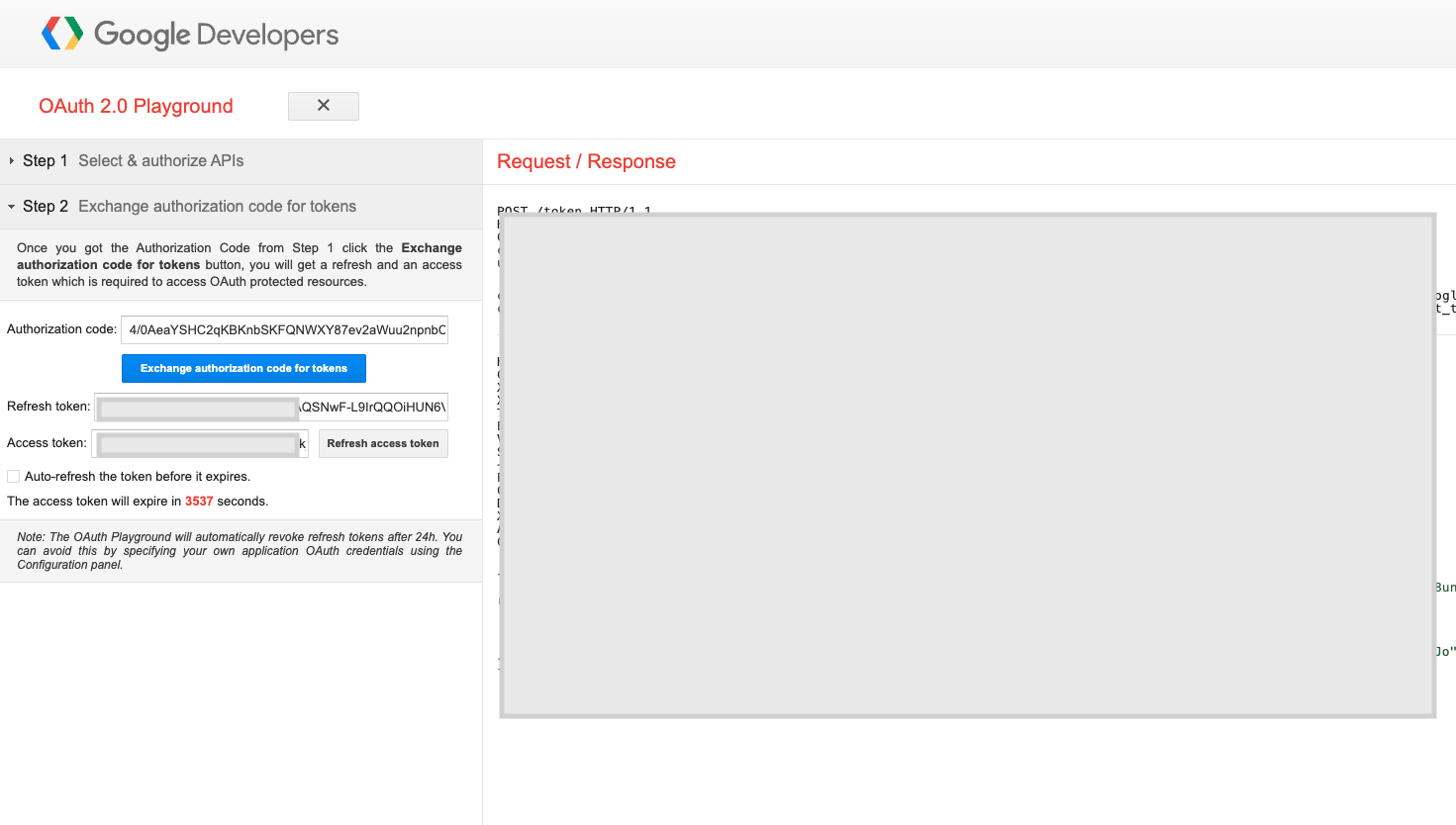Open the OAuth 2.0 Playground title link
The width and height of the screenshot is (1456, 825).
coord(136,106)
